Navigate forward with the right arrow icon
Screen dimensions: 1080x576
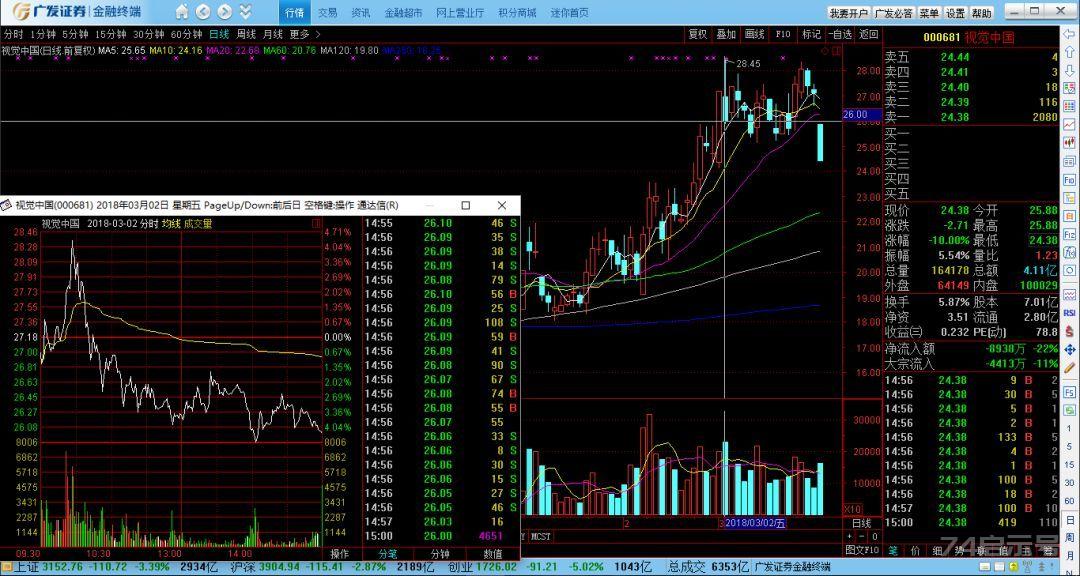tap(224, 12)
